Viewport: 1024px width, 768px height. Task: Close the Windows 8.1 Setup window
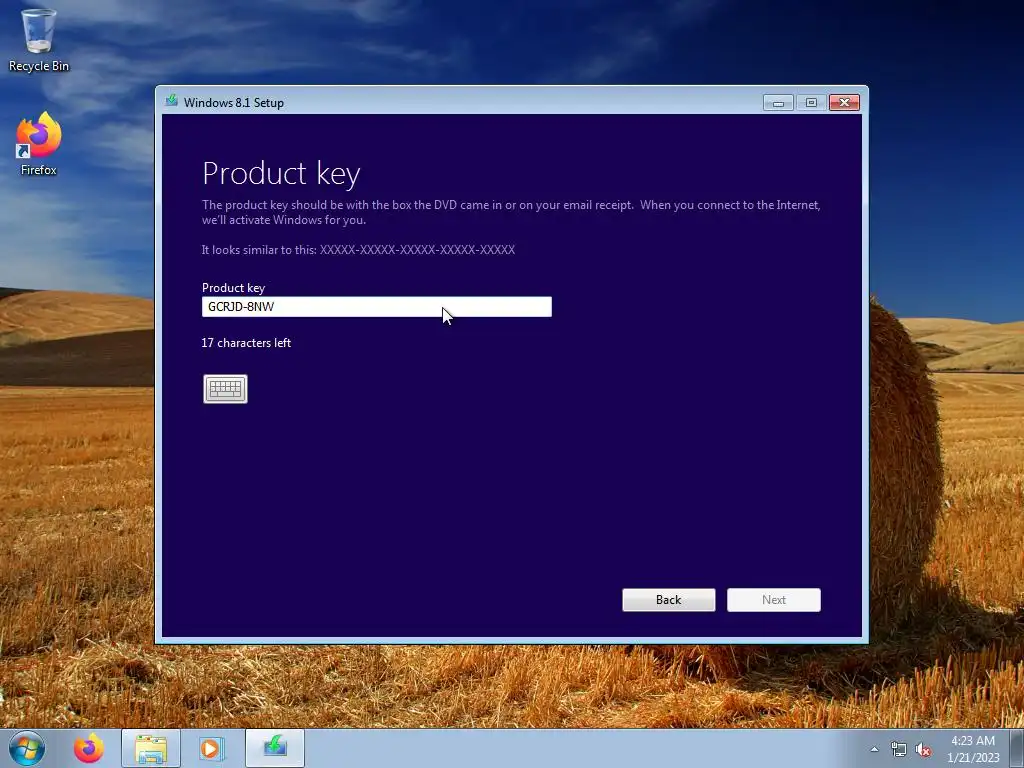[844, 103]
